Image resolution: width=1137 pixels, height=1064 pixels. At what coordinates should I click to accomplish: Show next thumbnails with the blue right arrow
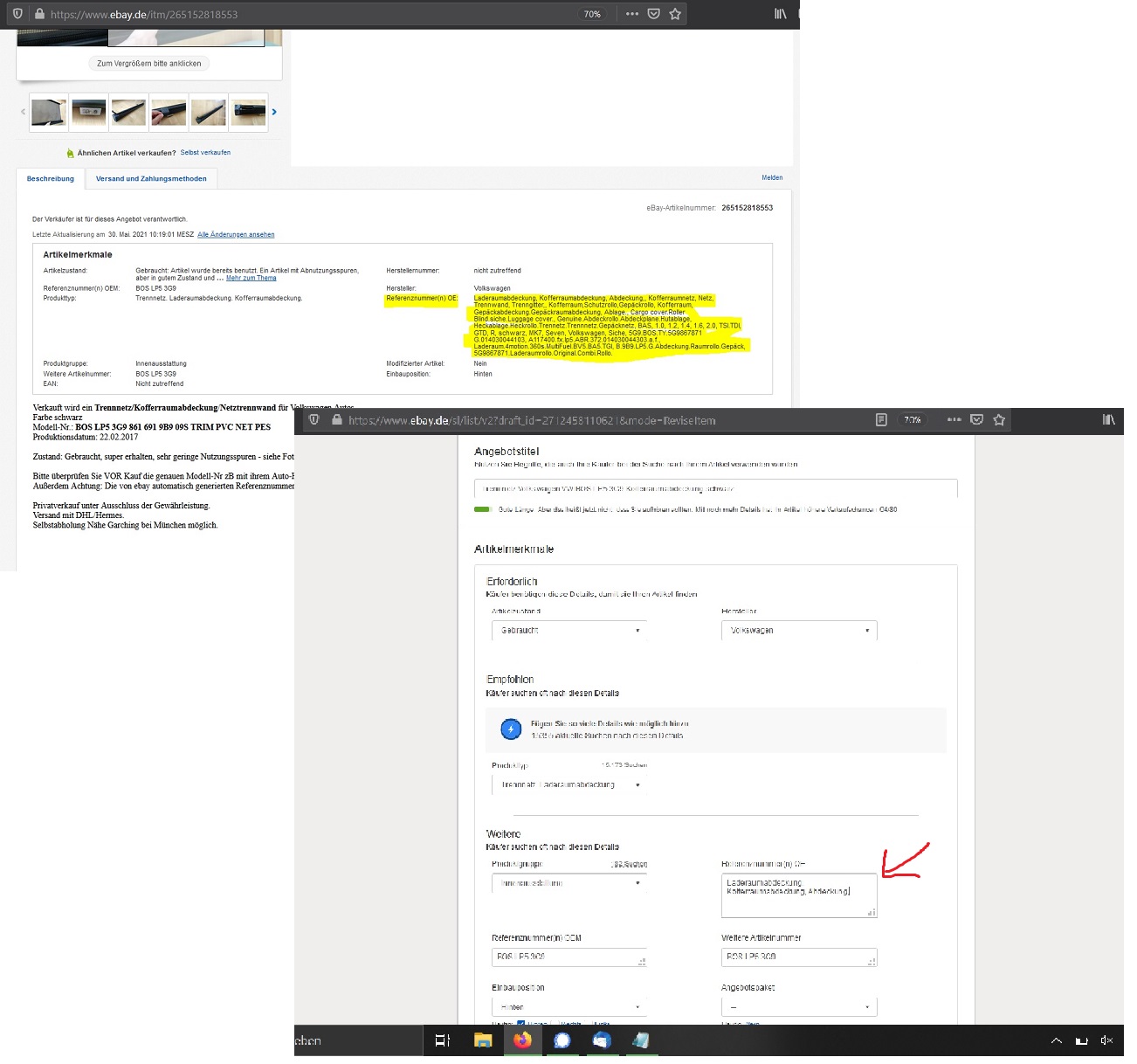[x=274, y=112]
